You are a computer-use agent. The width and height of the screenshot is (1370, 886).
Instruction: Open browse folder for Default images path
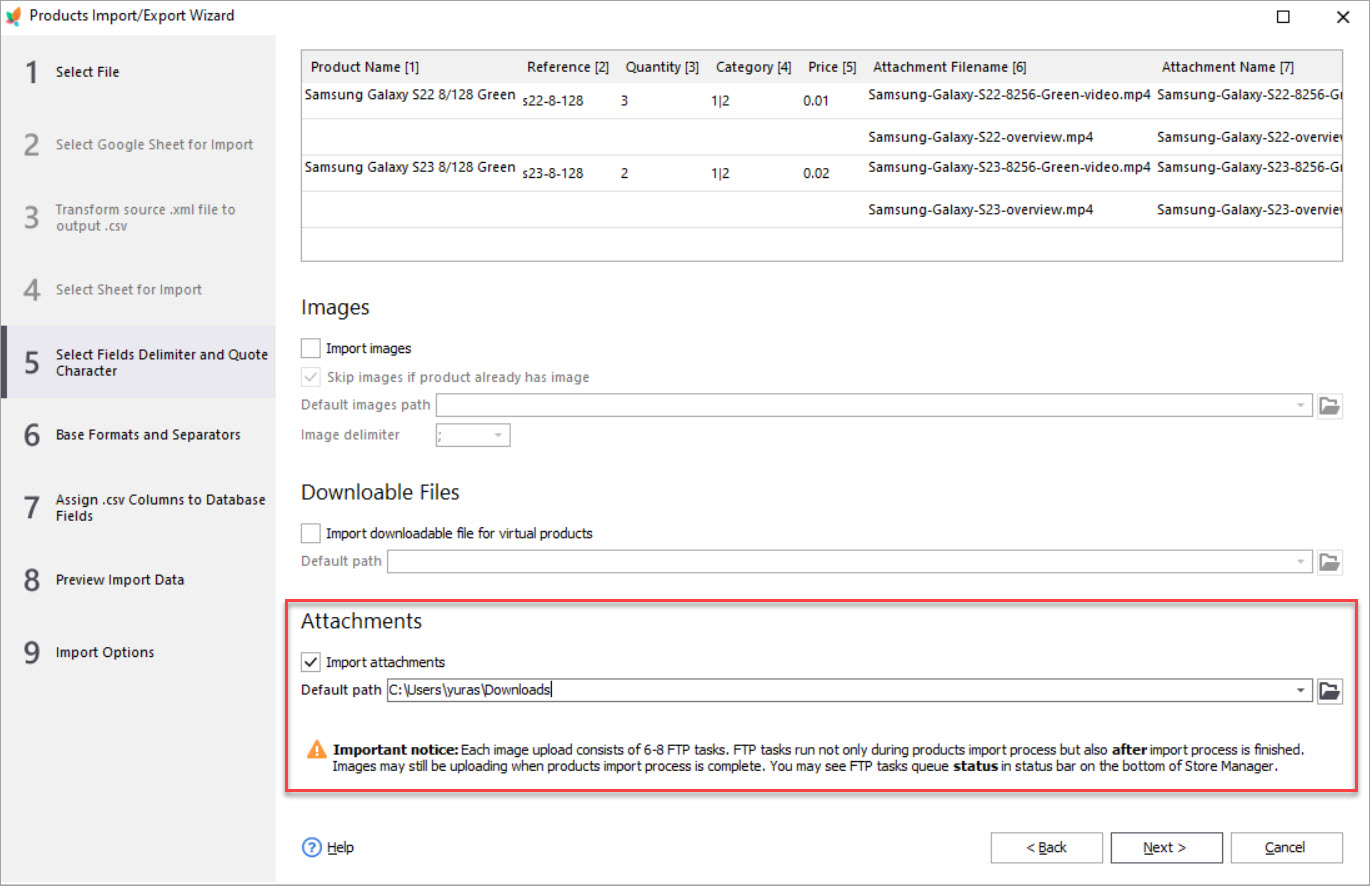click(1329, 405)
